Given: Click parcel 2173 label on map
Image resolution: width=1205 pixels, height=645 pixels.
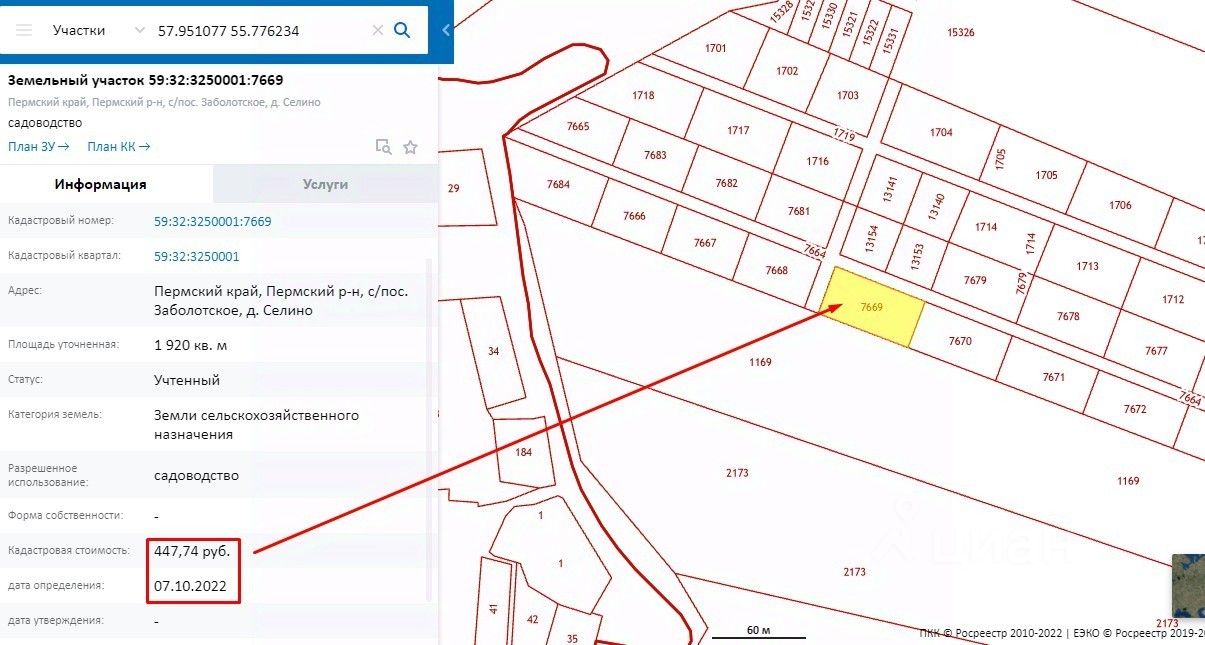Looking at the screenshot, I should (736, 473).
